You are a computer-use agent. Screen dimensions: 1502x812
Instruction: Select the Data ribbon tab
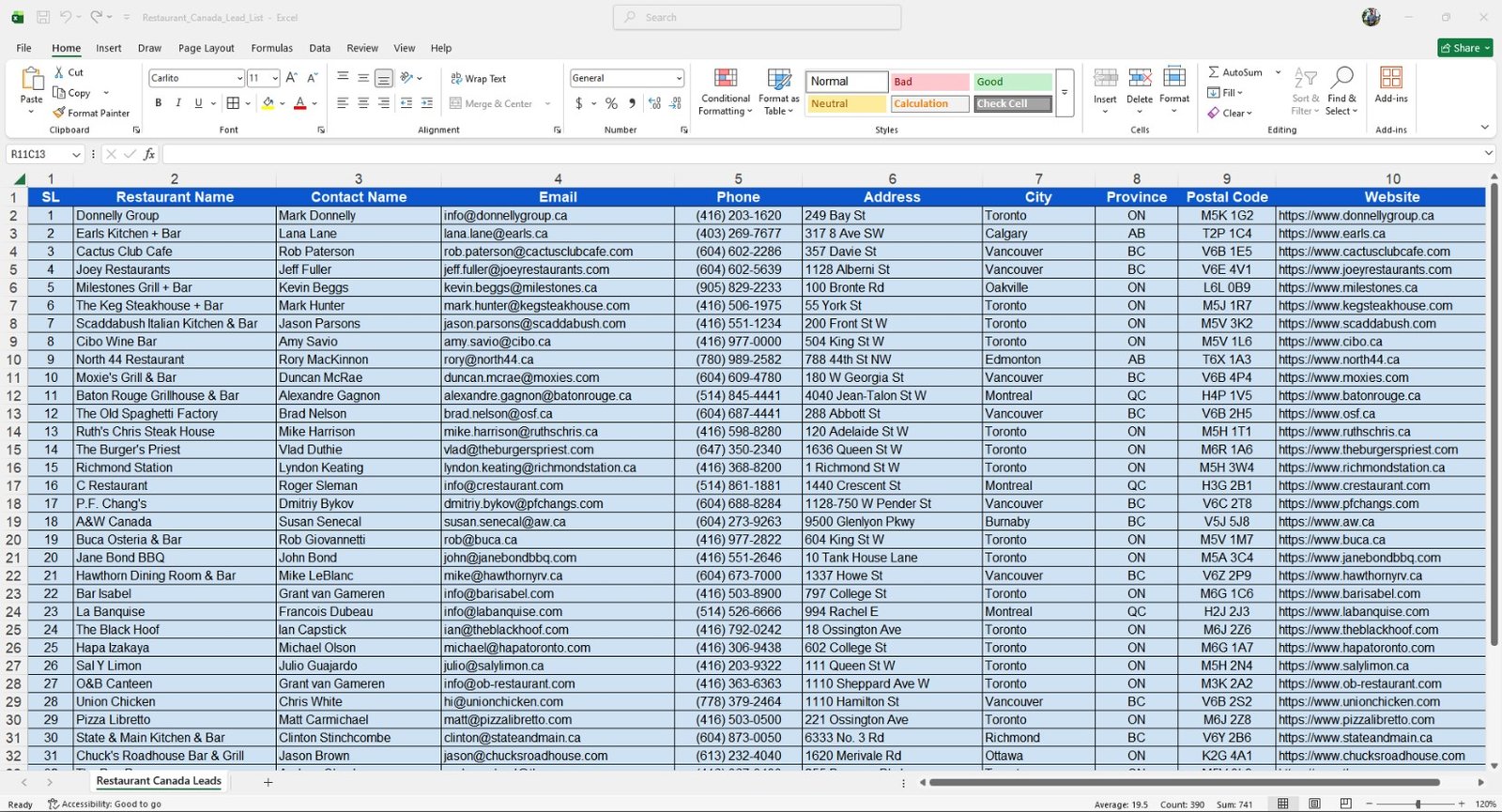coord(320,48)
